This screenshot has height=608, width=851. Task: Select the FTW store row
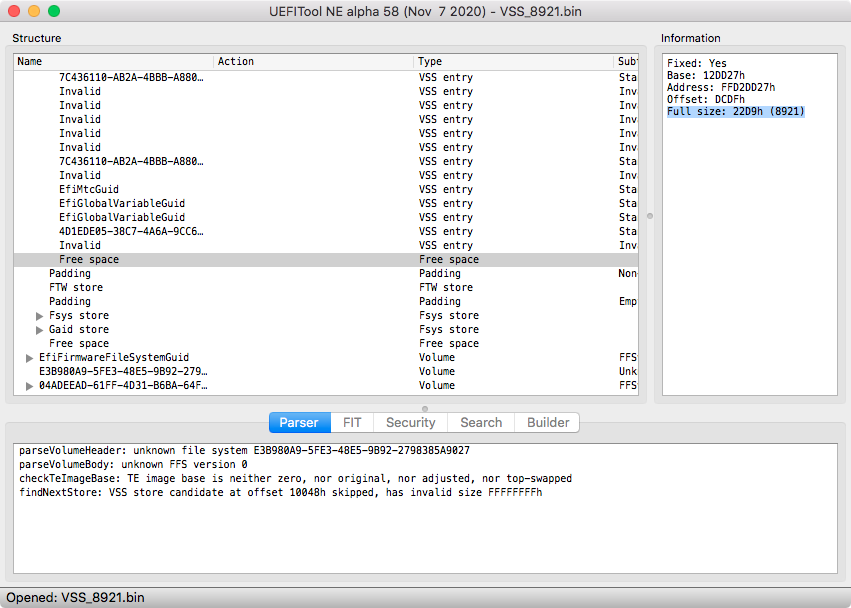75,288
